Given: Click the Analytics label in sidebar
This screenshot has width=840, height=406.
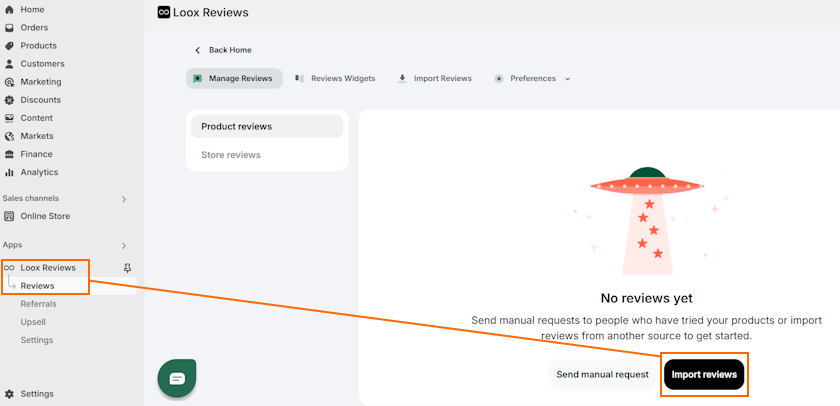Looking at the screenshot, I should 39,172.
